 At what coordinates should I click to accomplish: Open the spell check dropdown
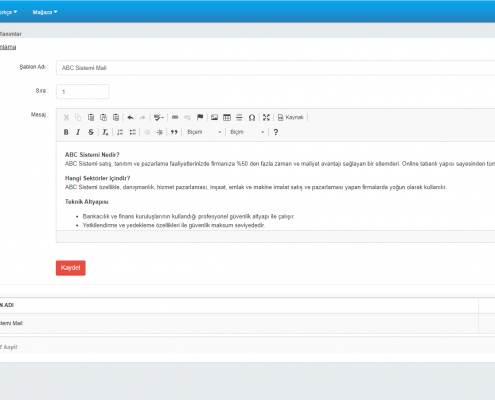click(158, 117)
